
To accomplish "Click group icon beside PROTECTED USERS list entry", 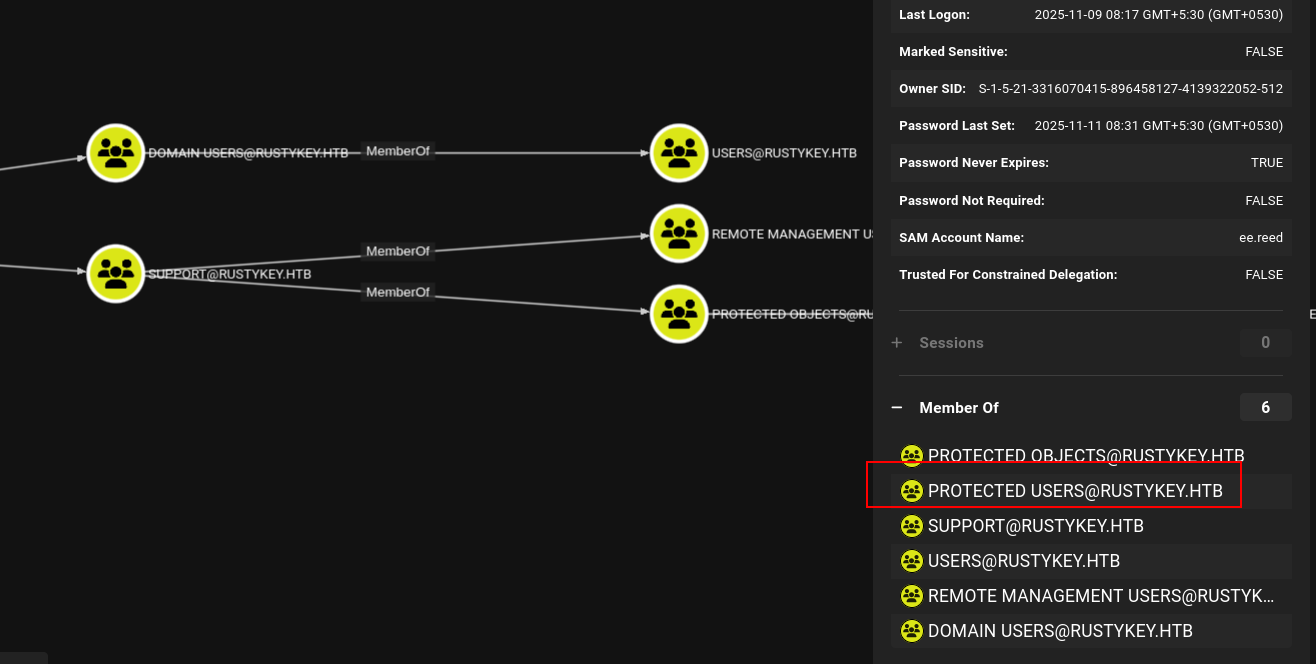I will click(x=911, y=491).
